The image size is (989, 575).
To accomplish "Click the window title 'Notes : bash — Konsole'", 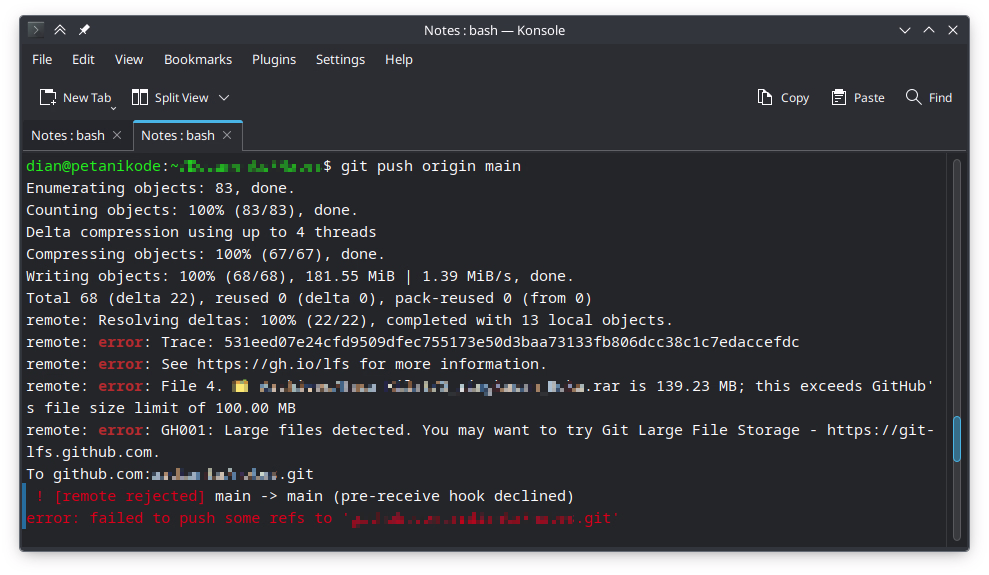I will click(494, 30).
